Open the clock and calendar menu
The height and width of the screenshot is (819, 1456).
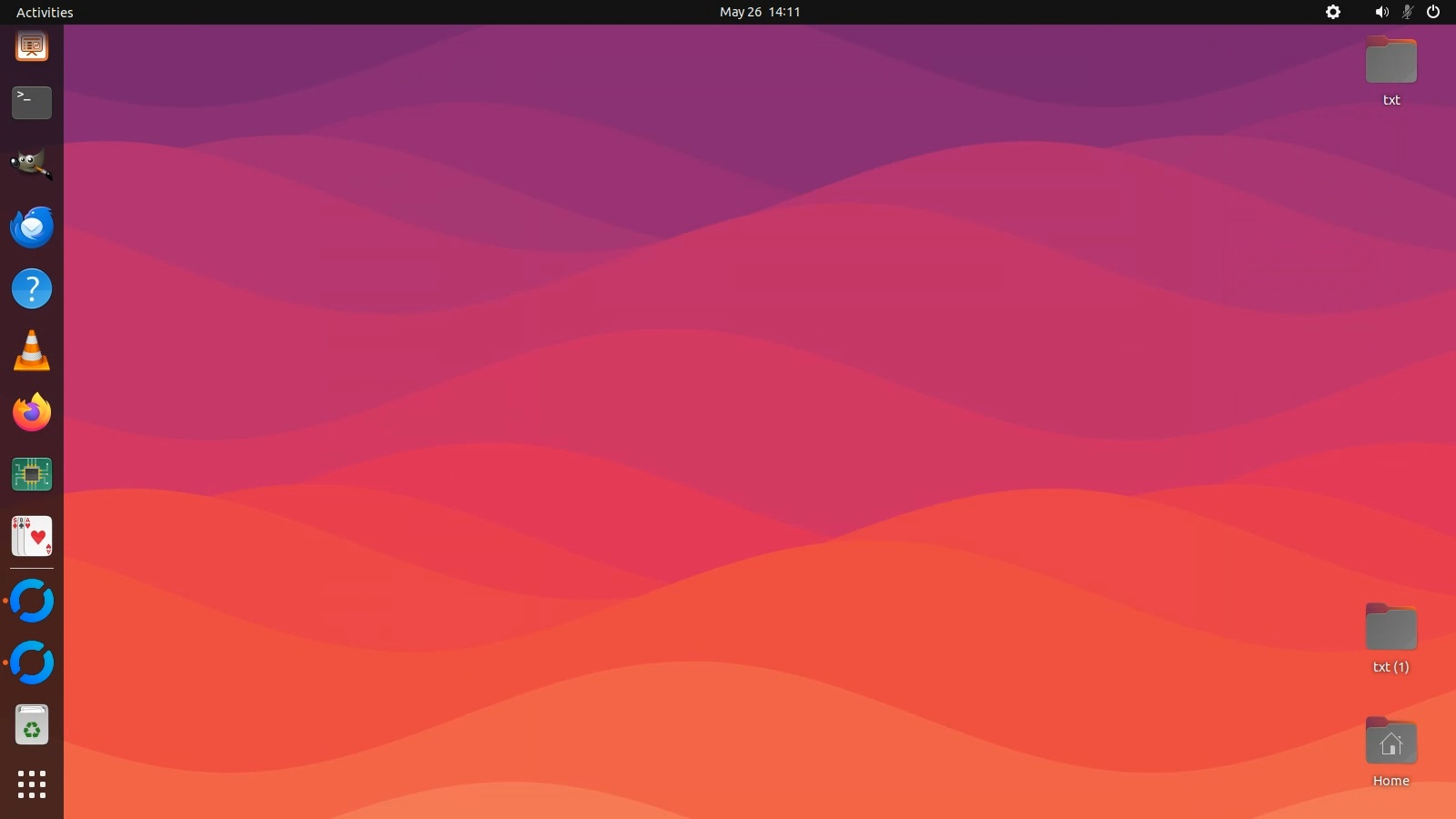coord(760,12)
